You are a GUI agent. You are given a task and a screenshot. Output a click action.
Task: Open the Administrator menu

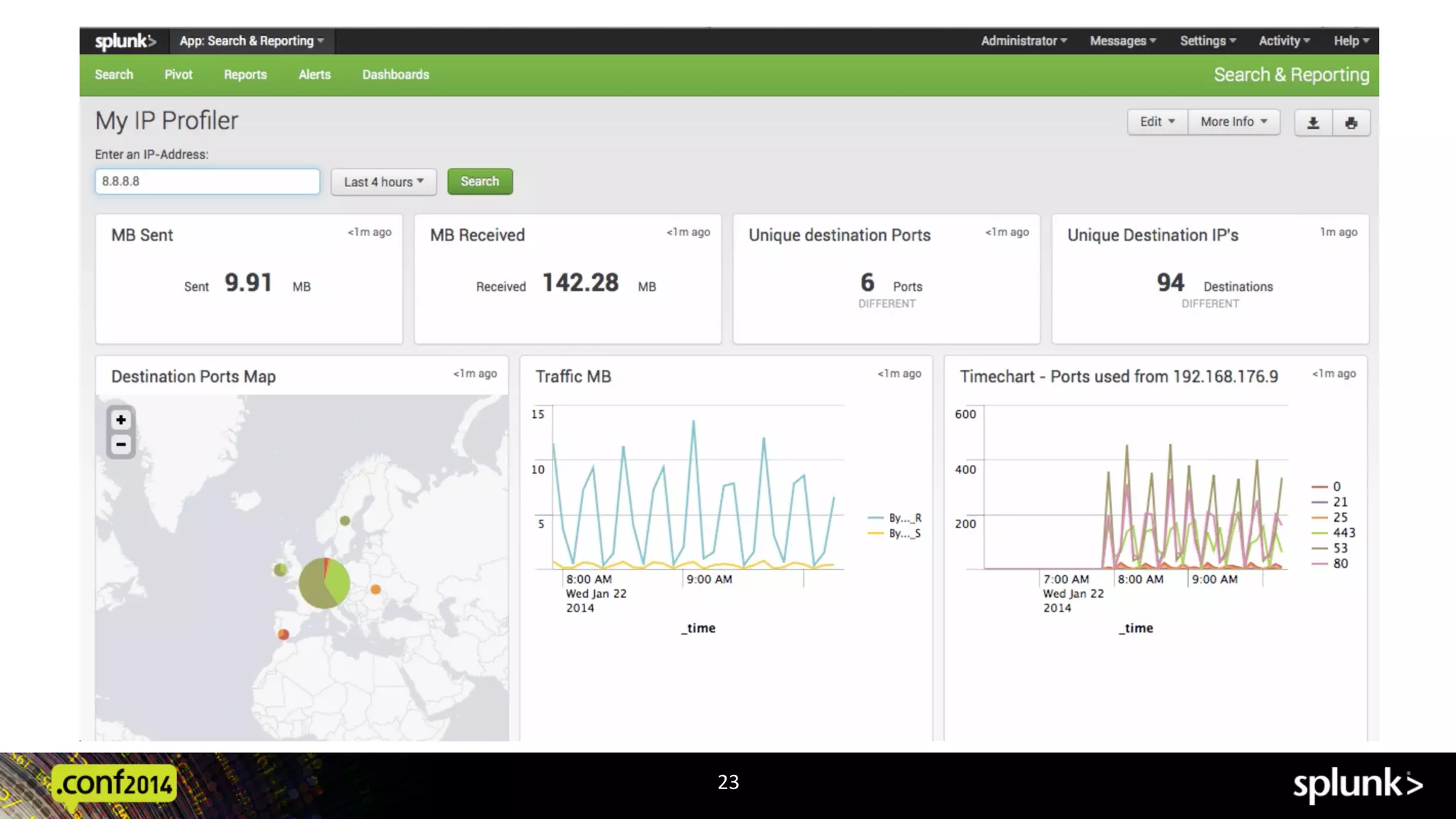click(1023, 41)
